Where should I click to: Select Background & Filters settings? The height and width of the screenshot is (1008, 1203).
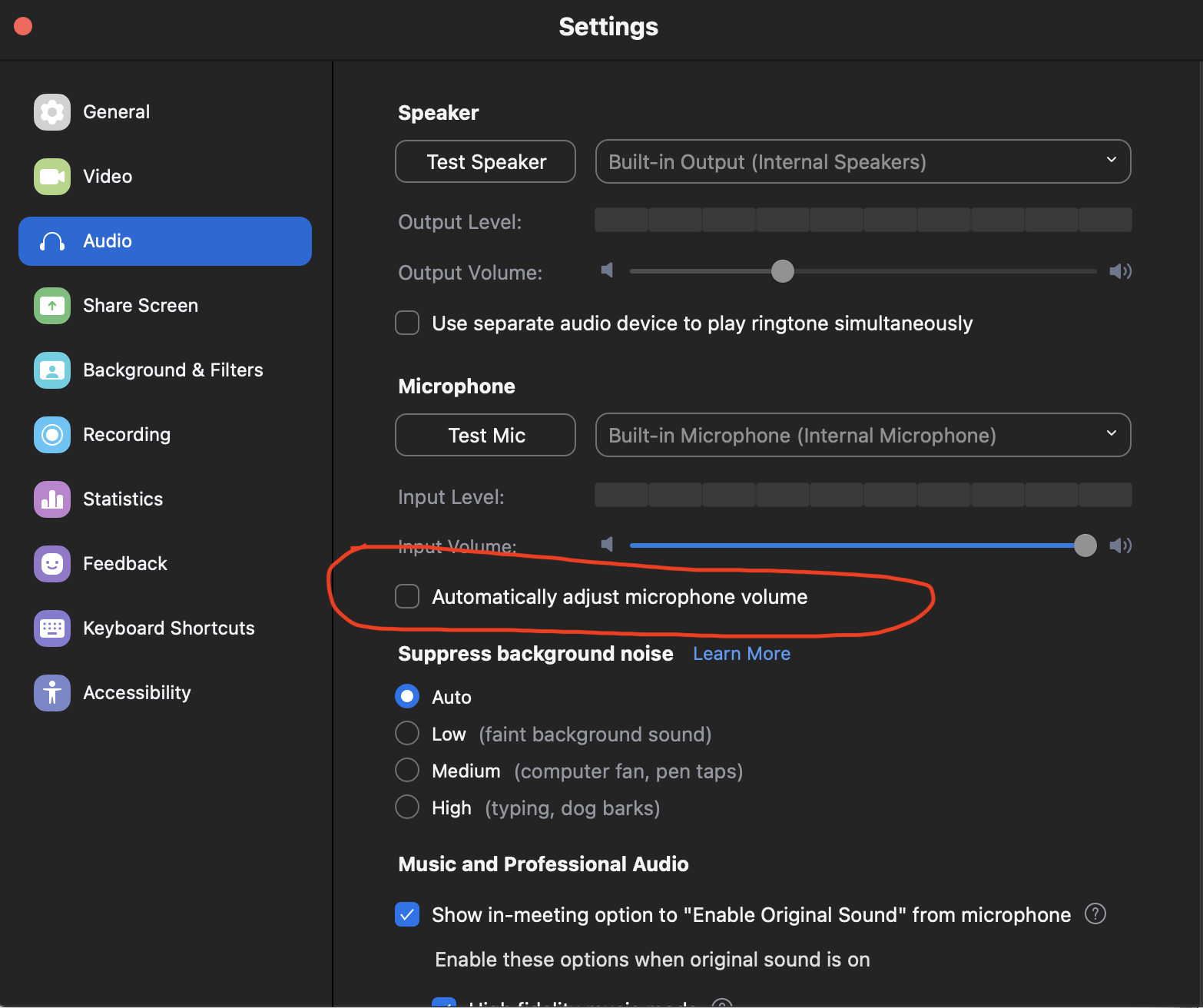pyautogui.click(x=172, y=370)
